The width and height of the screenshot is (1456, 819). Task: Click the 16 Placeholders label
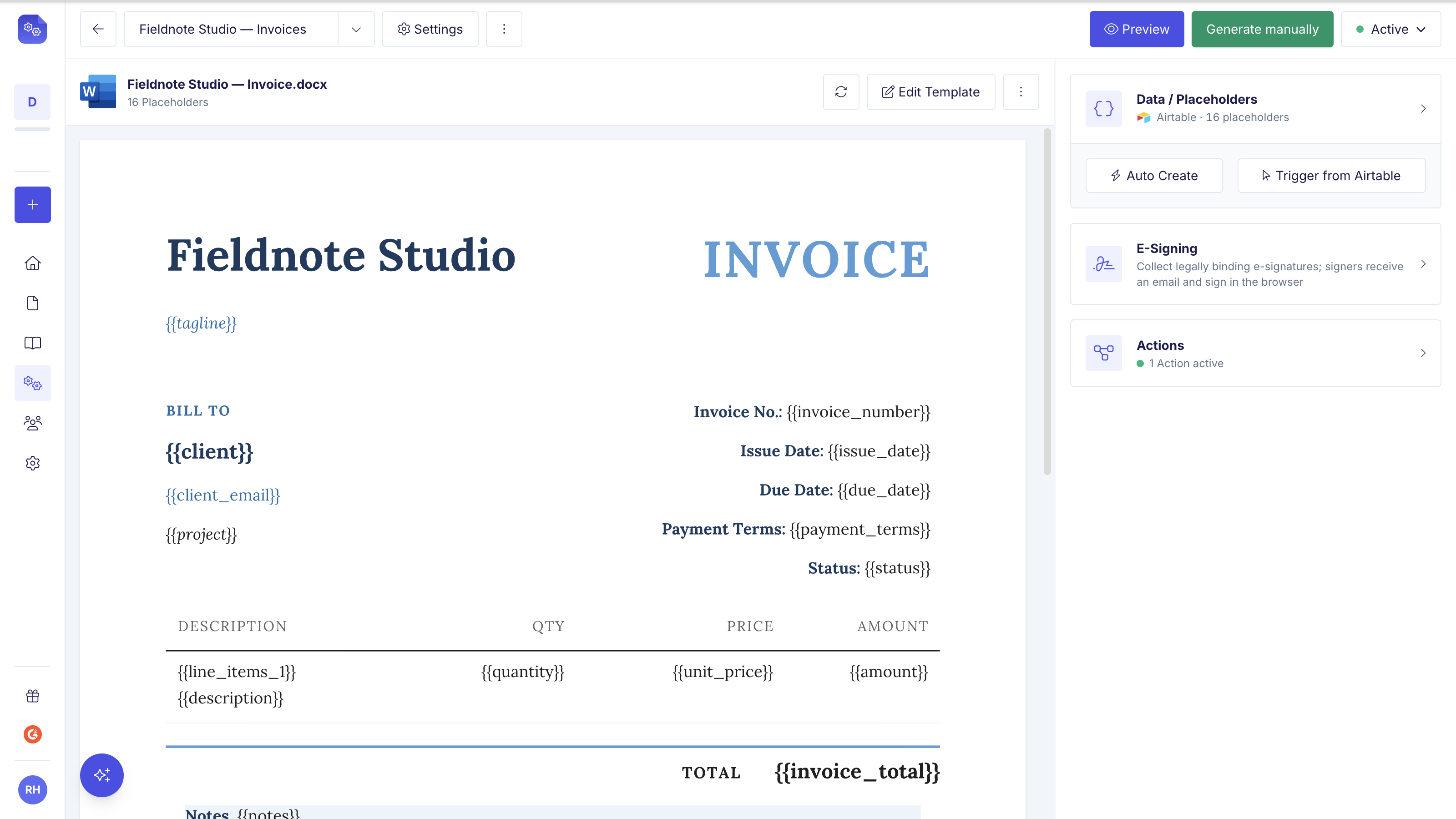[x=167, y=102]
